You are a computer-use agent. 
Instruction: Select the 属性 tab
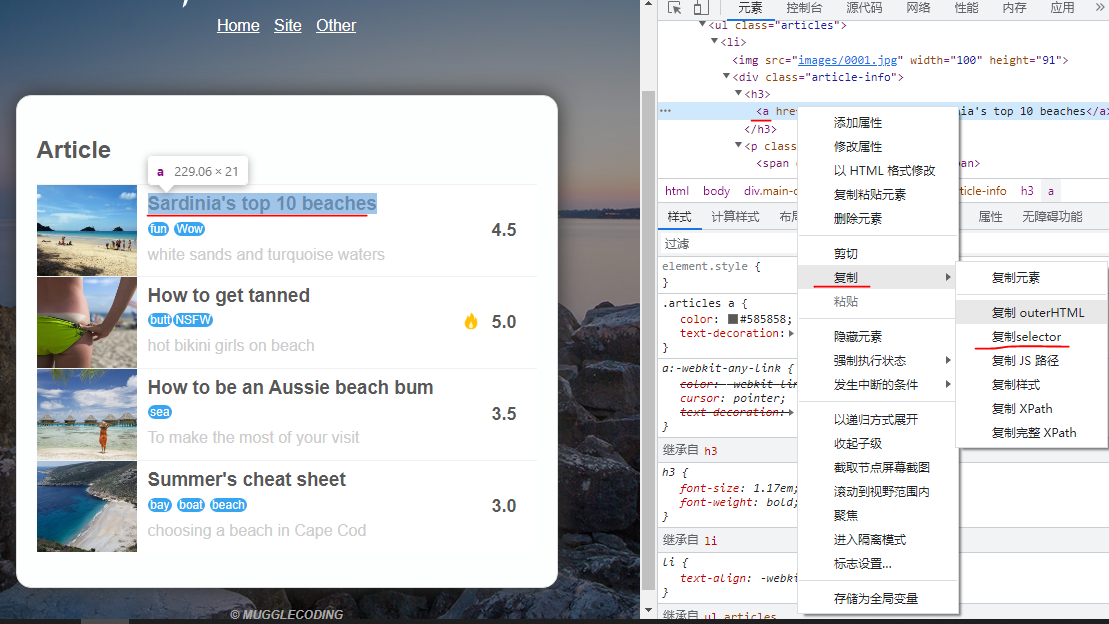point(990,217)
